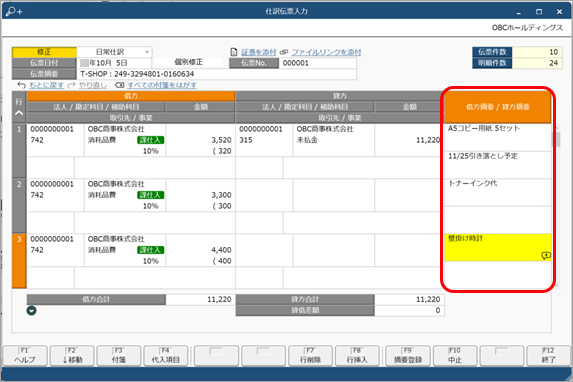The height and width of the screenshot is (382, 573).
Task: Click the もとに戻す link
Action: point(46,85)
